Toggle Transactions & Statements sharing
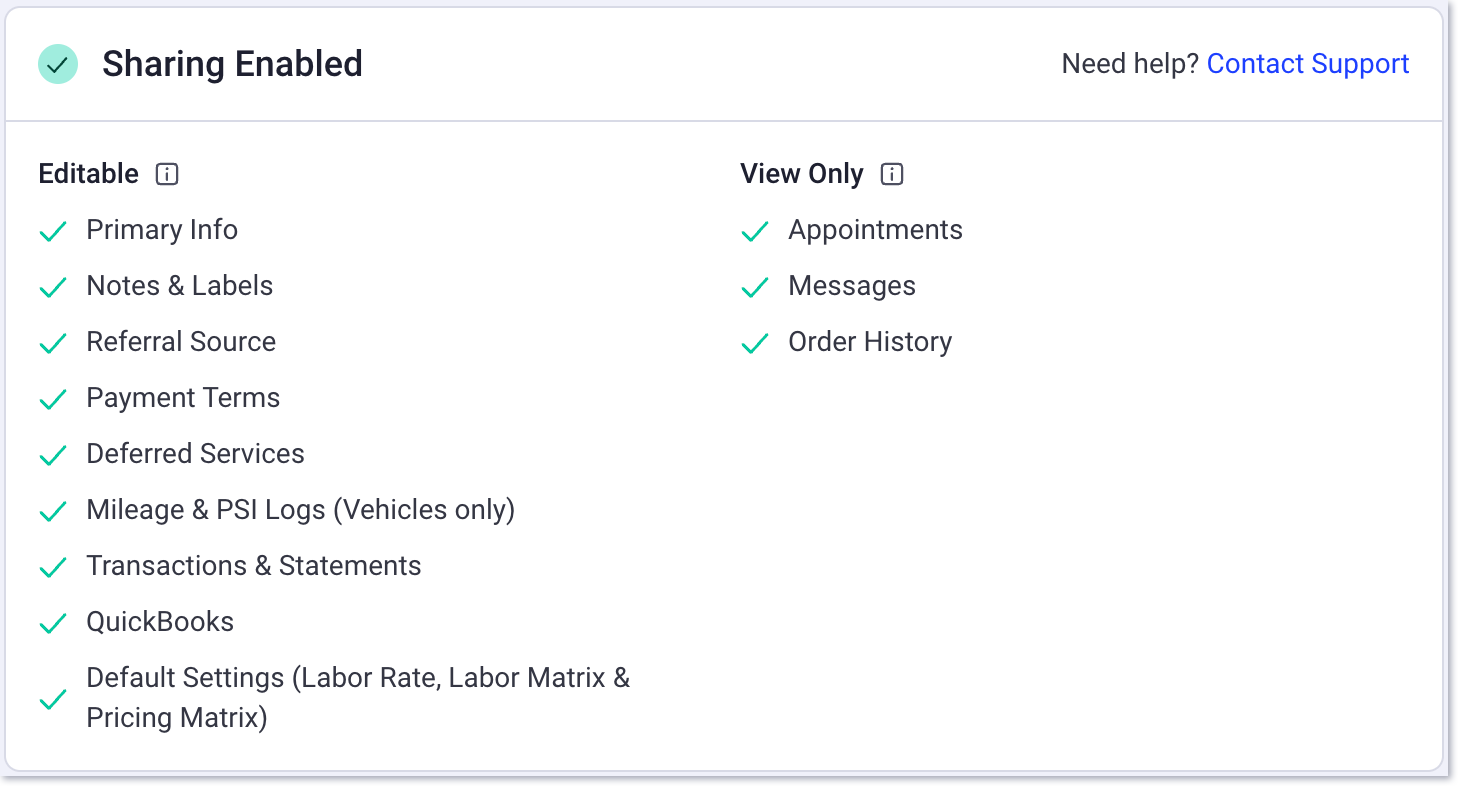 pyautogui.click(x=53, y=567)
